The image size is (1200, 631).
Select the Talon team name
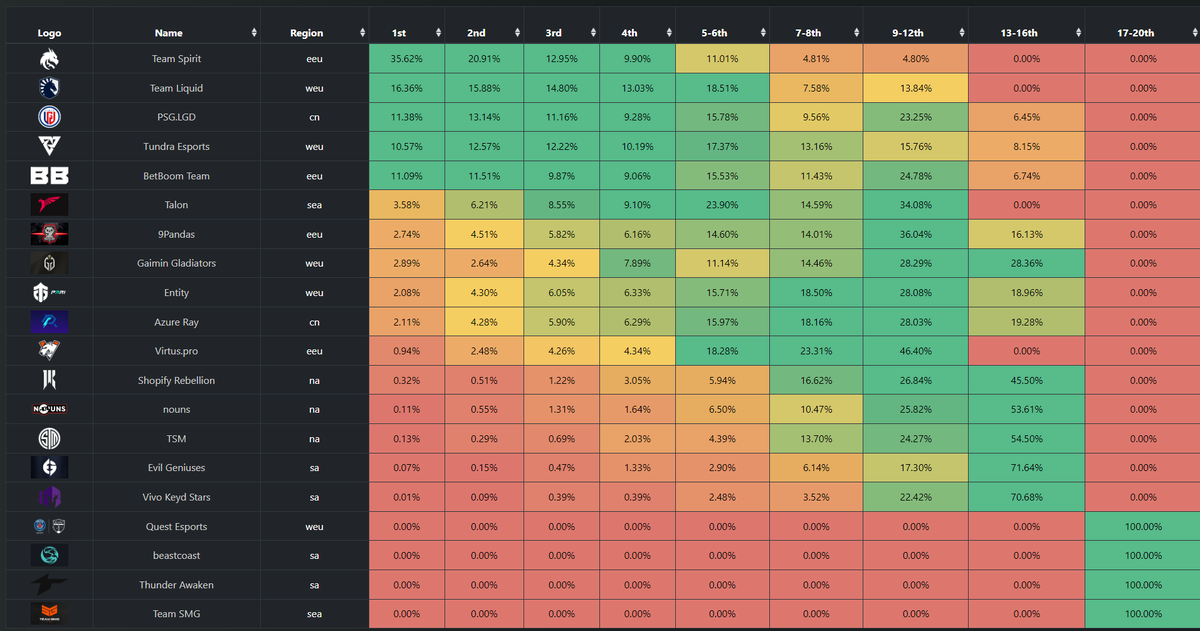coord(176,205)
